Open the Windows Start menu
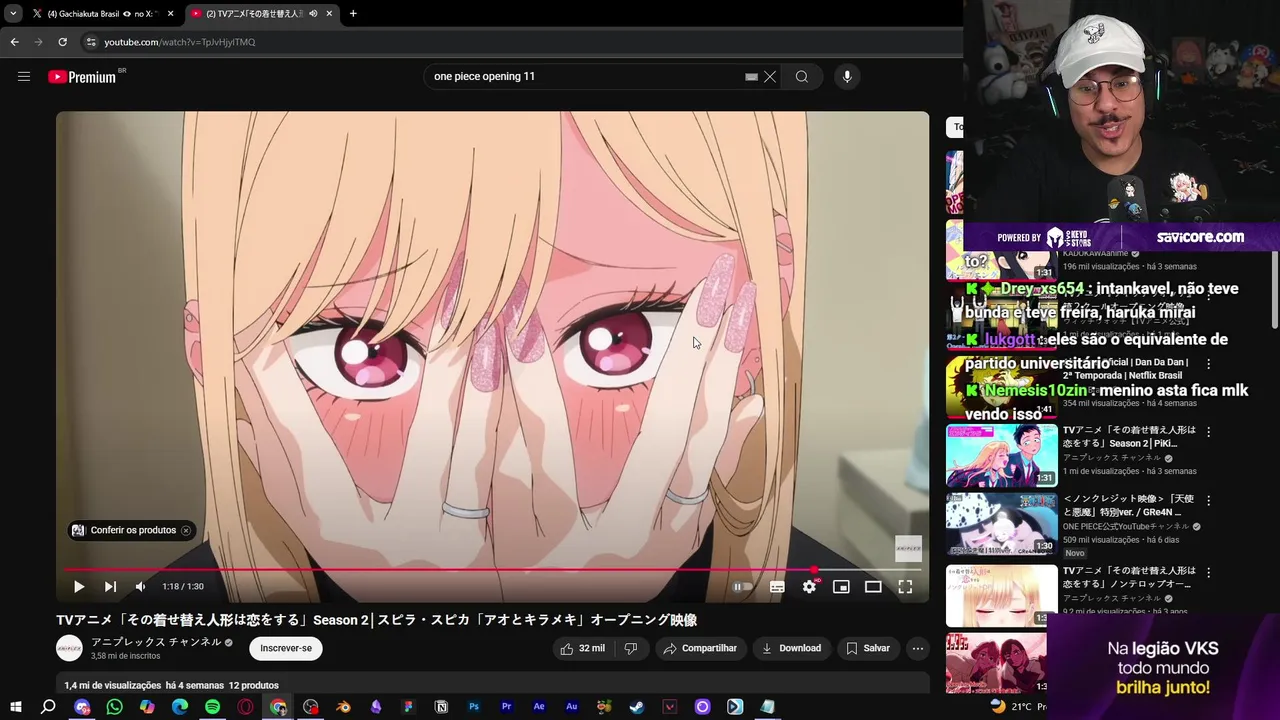 pos(15,707)
